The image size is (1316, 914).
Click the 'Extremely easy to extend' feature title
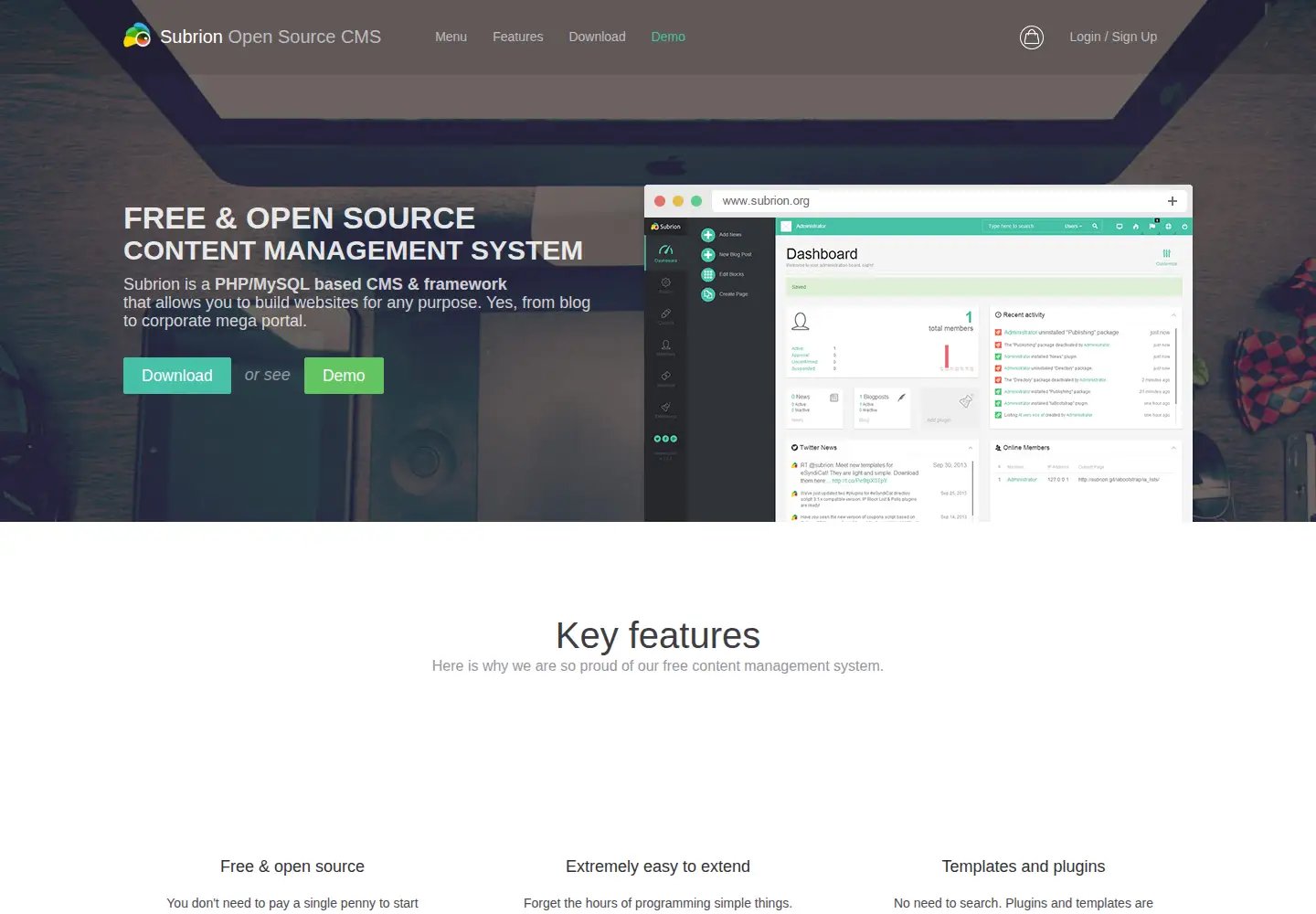pos(658,866)
